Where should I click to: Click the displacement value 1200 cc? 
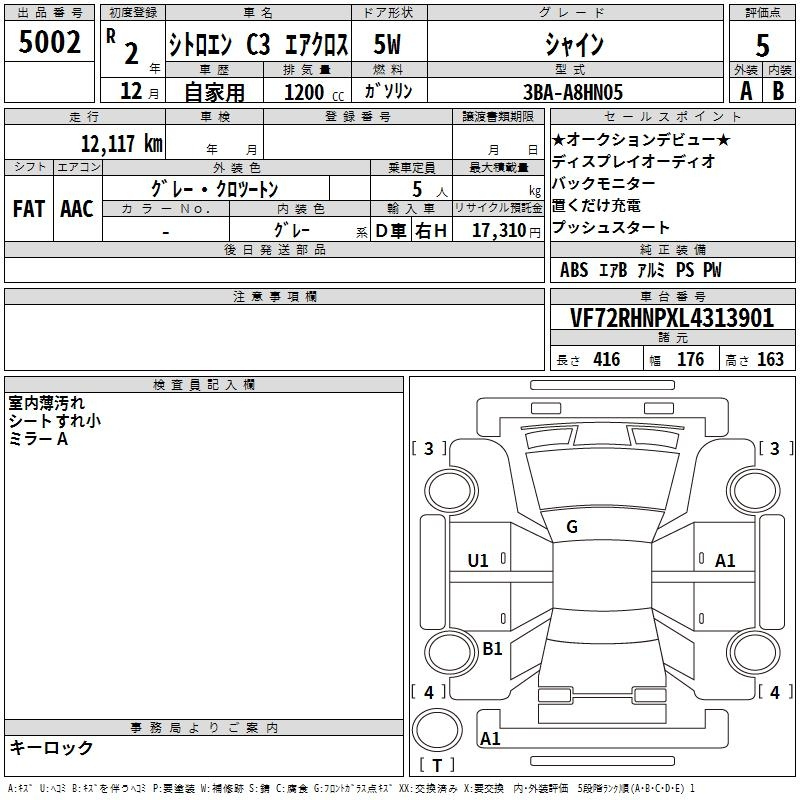pos(314,92)
